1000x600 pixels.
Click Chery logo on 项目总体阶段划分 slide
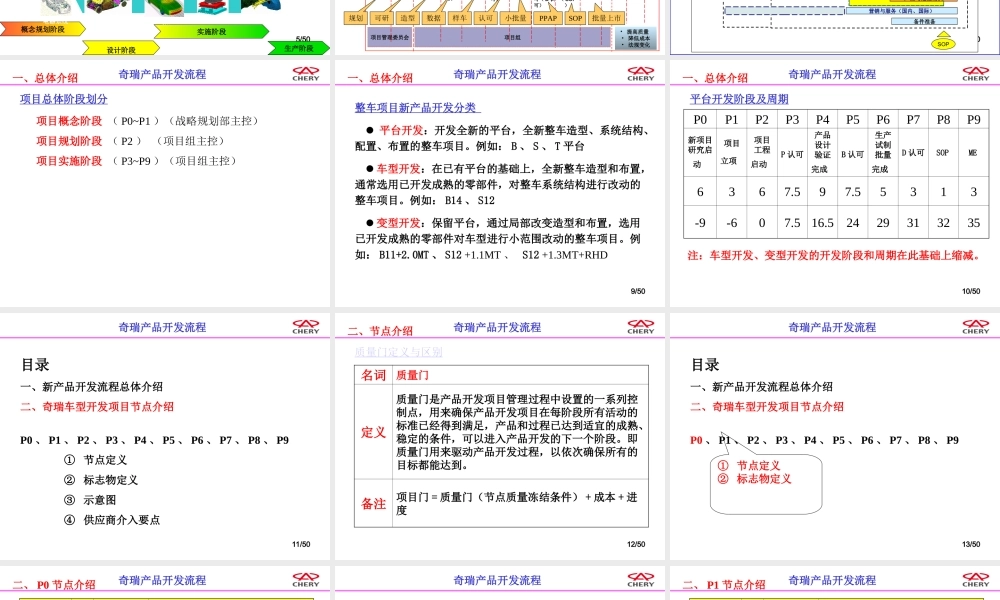[x=305, y=73]
